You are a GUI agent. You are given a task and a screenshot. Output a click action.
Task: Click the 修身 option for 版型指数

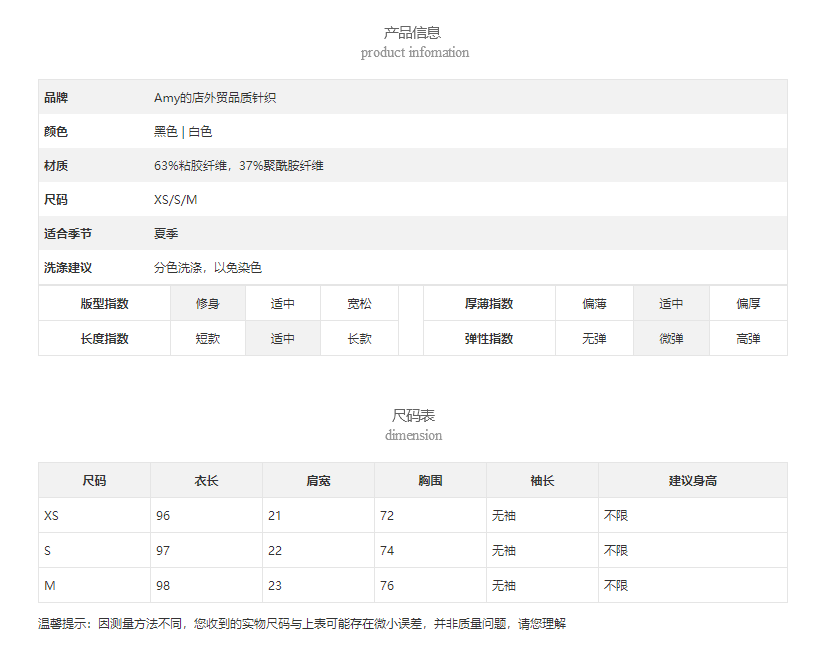207,304
